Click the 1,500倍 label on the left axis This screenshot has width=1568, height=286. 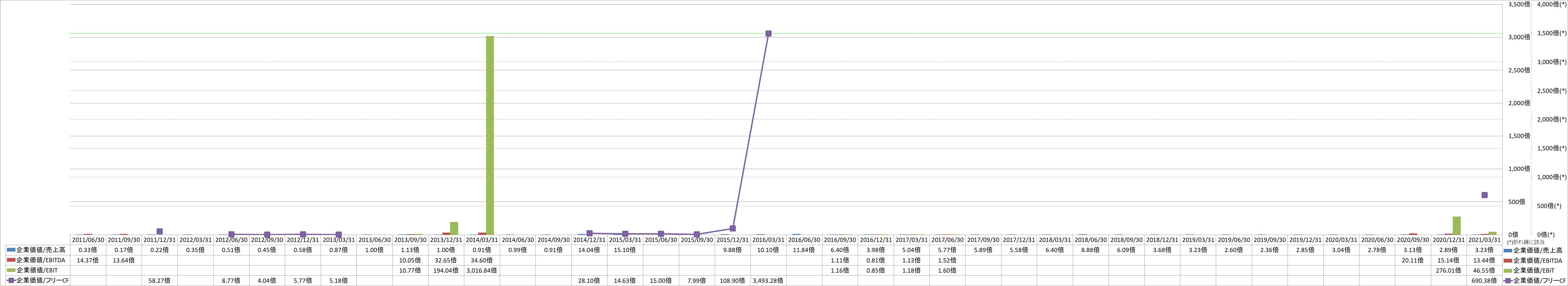(x=1519, y=136)
